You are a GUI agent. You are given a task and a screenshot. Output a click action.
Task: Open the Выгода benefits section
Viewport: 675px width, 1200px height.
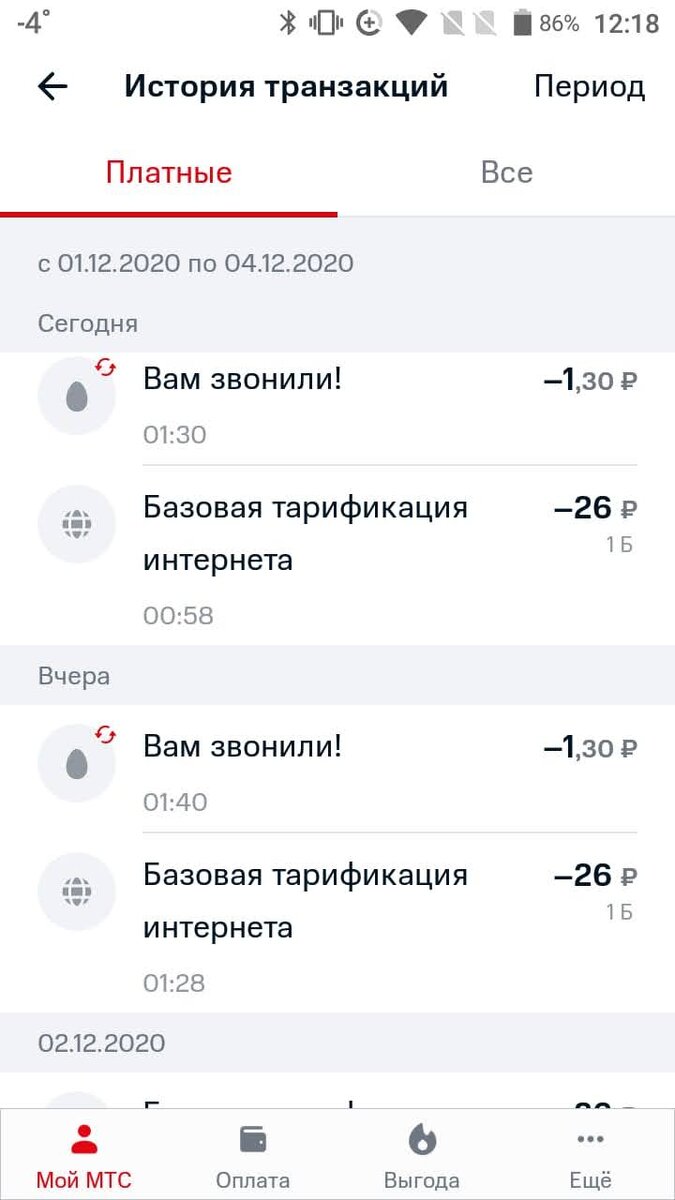click(421, 1150)
